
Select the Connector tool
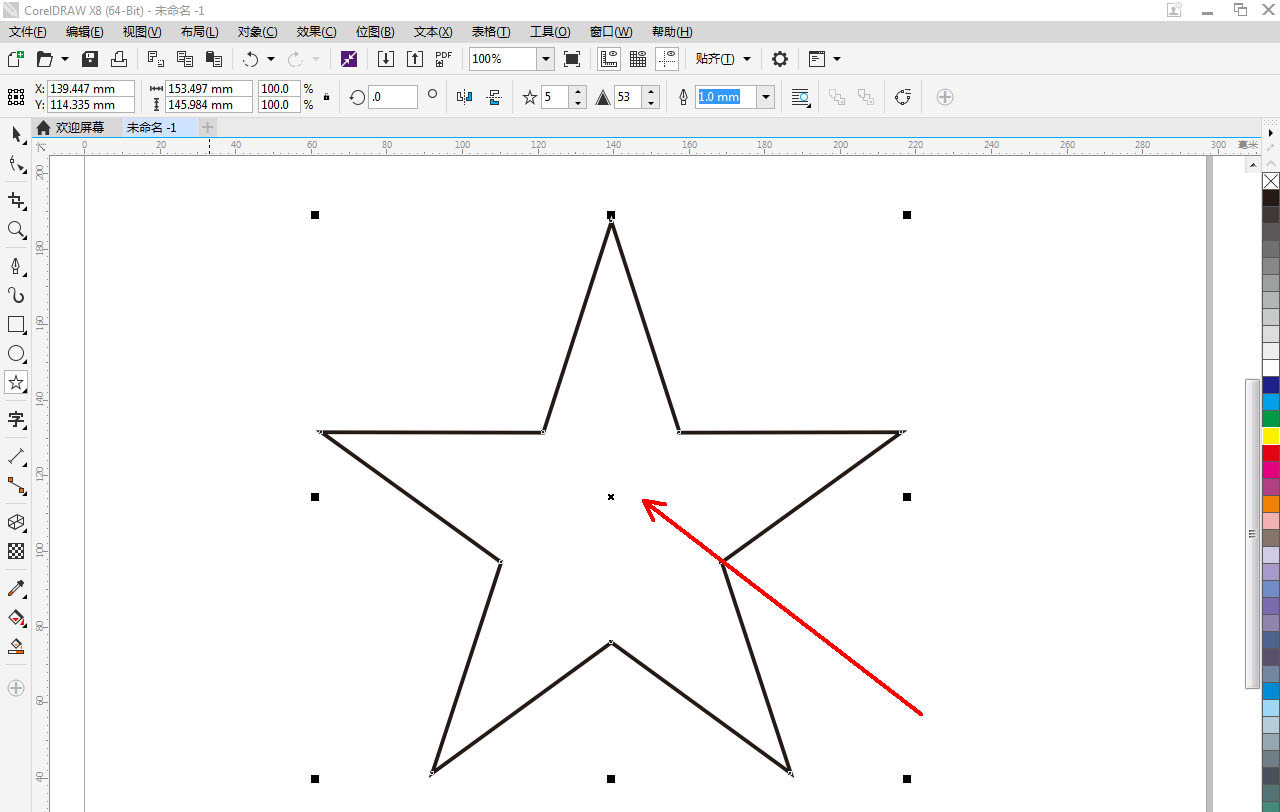pos(16,486)
